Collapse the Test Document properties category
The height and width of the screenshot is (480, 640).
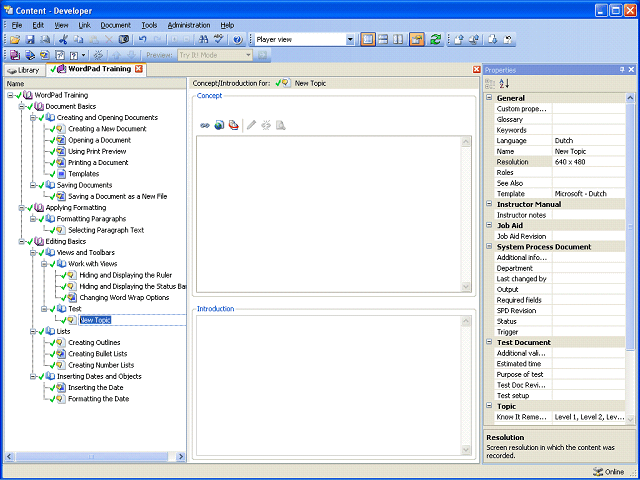click(x=489, y=342)
